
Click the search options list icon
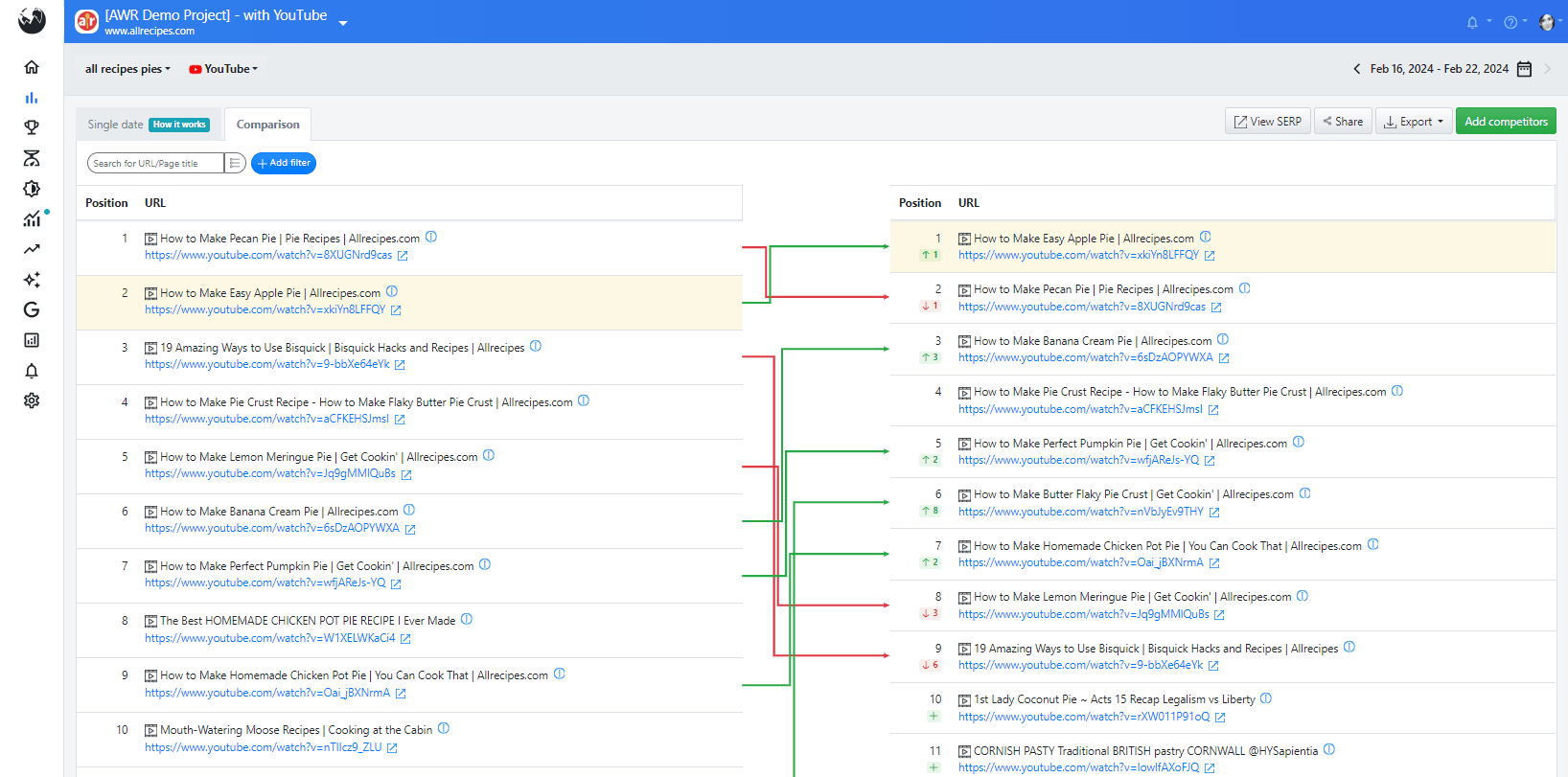pyautogui.click(x=235, y=163)
